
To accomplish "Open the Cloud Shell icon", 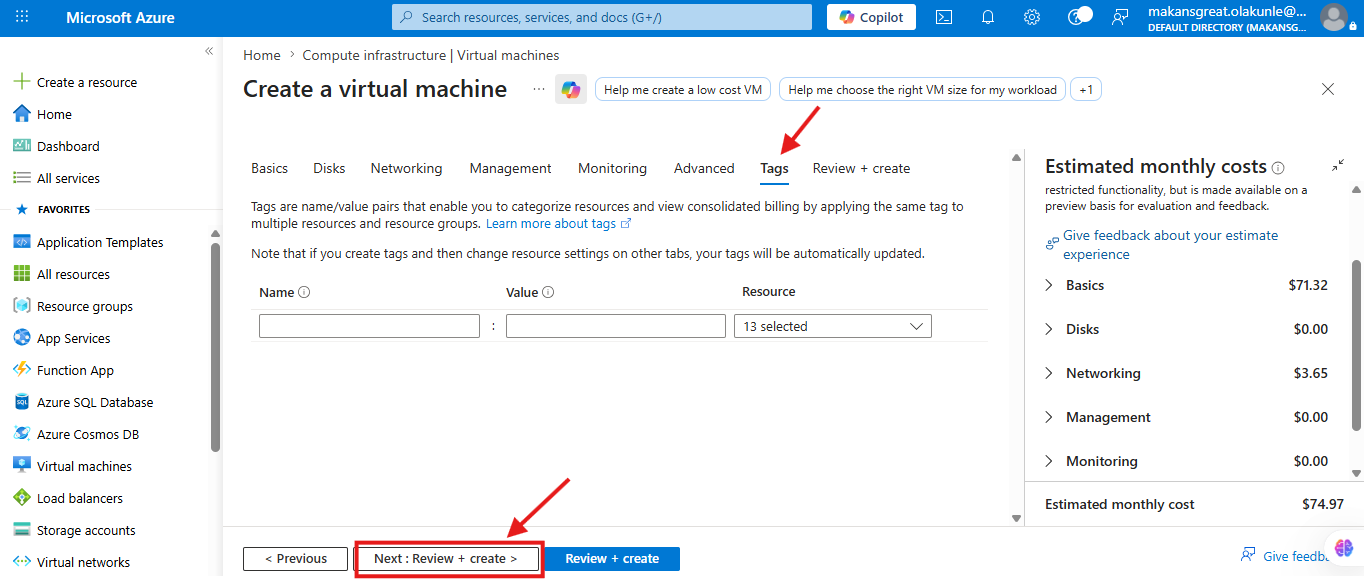I will click(943, 17).
